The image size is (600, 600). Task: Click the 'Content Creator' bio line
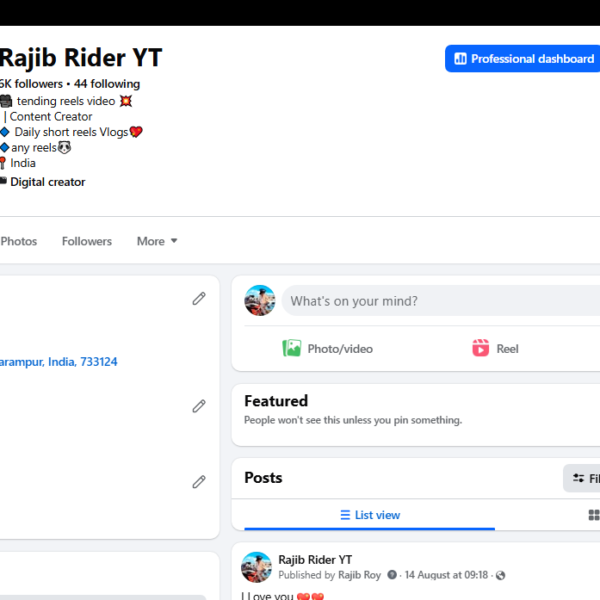click(x=51, y=116)
